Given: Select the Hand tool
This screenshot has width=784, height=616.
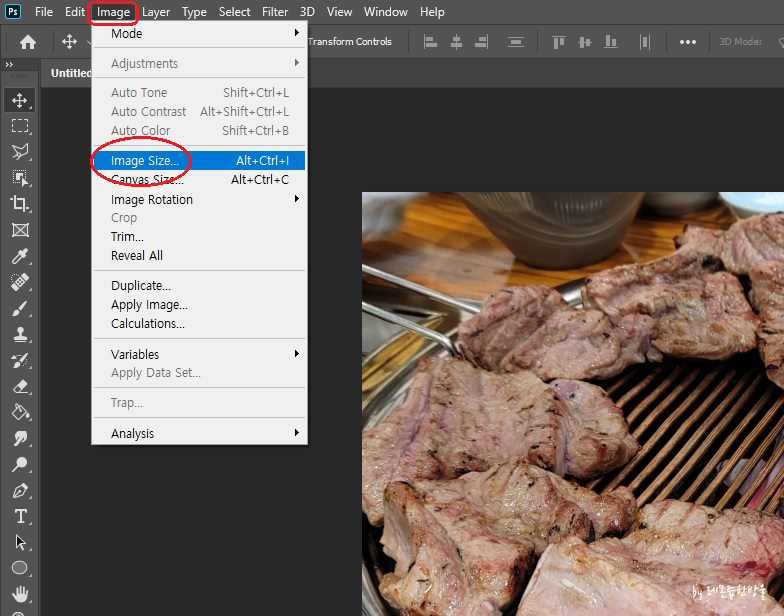Looking at the screenshot, I should click(x=20, y=594).
